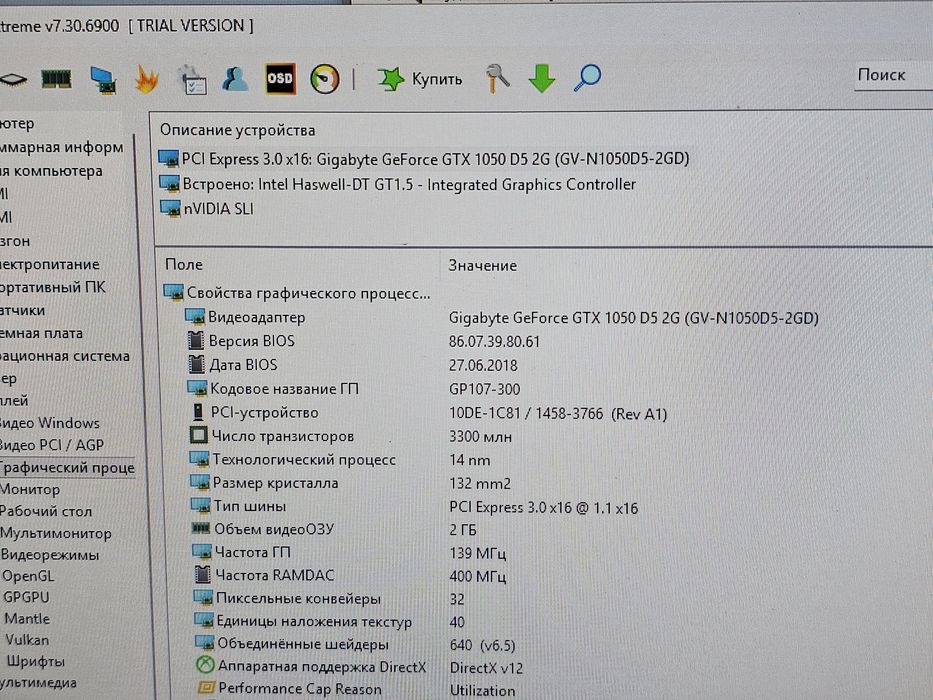Select the Версия BIOS field row
The image size is (933, 700).
(364, 341)
